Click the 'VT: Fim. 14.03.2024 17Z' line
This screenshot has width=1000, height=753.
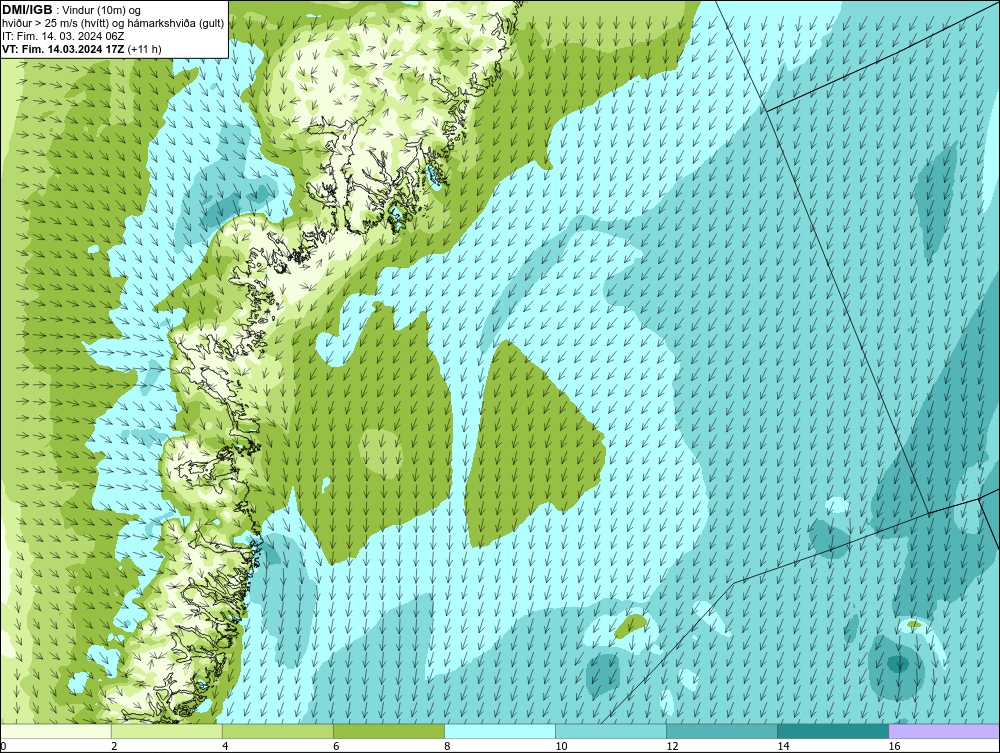82,49
